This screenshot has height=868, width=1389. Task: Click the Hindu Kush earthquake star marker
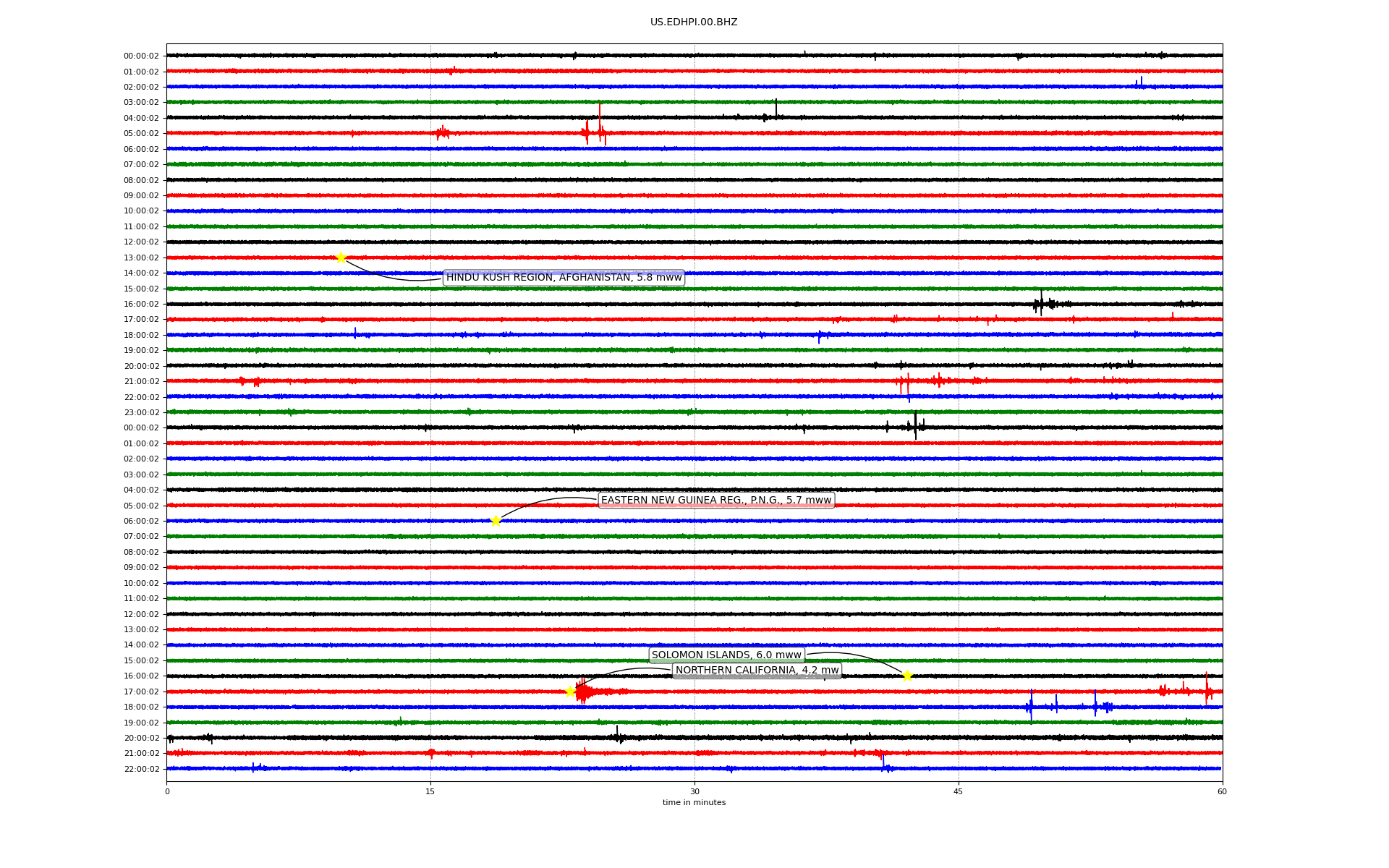pos(341,258)
